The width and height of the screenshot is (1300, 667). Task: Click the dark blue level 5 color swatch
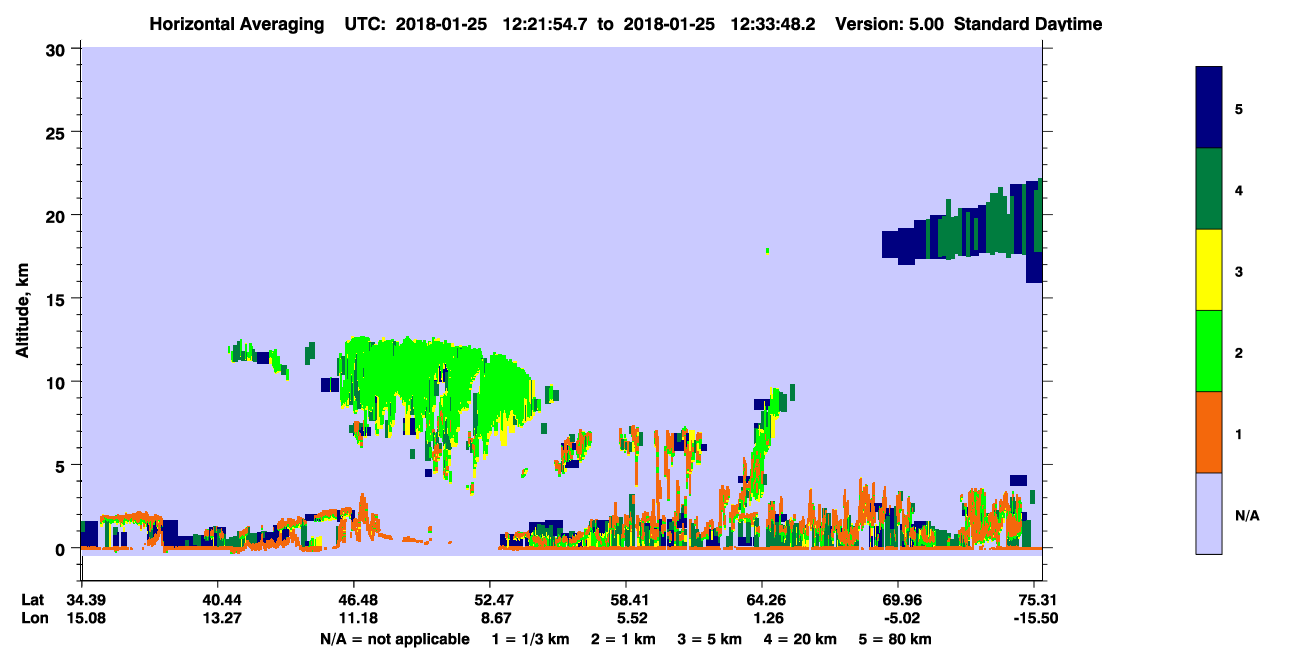click(1209, 108)
